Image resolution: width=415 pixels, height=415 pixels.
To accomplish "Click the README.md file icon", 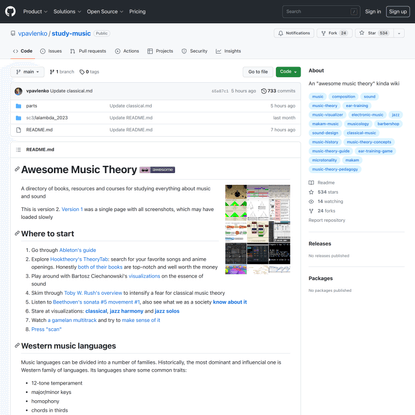I will point(19,130).
